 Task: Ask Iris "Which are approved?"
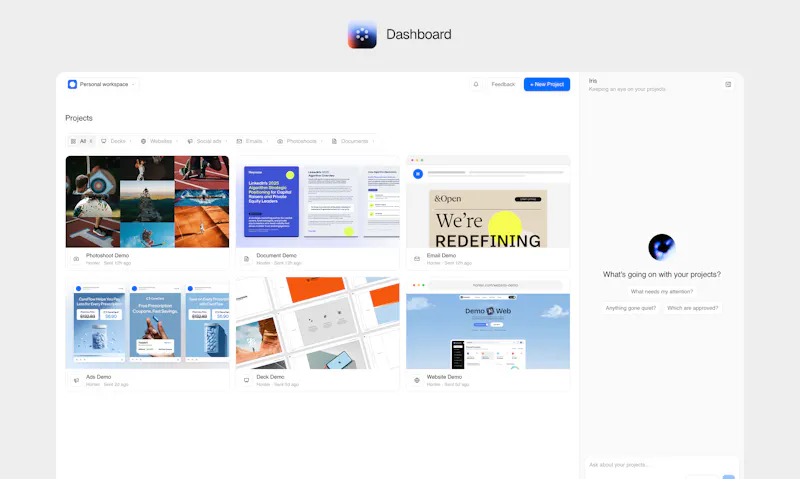pyautogui.click(x=692, y=308)
